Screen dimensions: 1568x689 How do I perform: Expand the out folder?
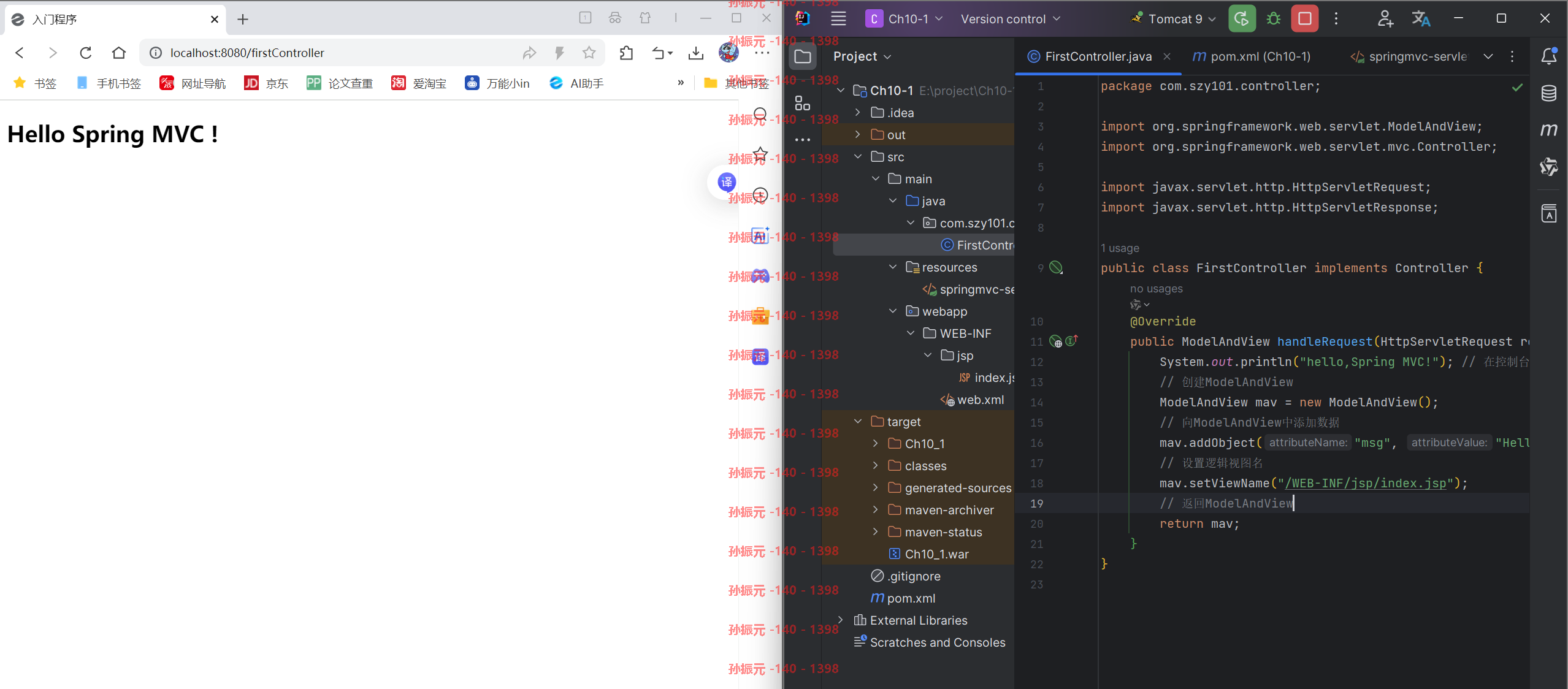[858, 135]
